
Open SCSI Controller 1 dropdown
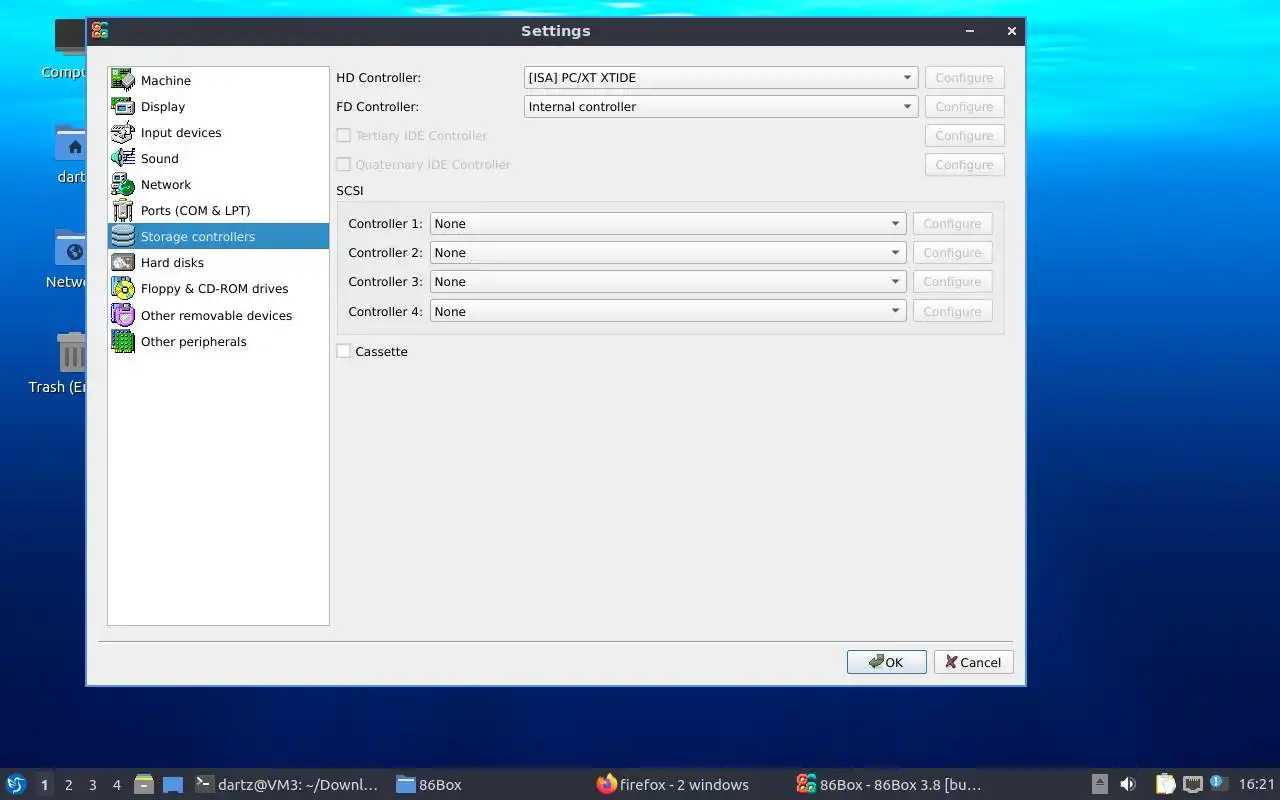coord(668,223)
